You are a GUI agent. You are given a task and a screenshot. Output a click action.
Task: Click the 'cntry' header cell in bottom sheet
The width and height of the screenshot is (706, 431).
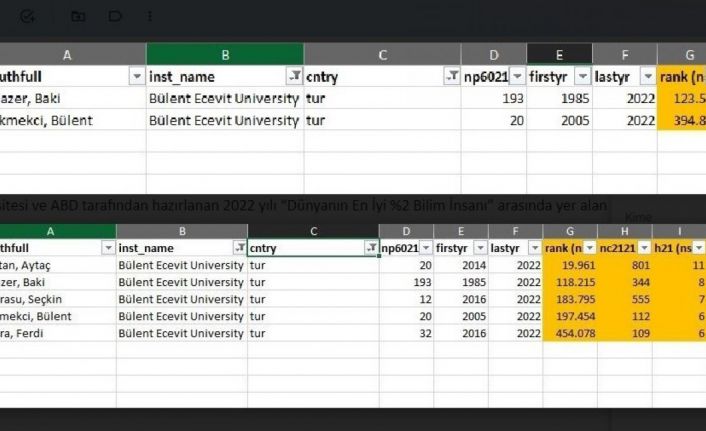tap(313, 248)
